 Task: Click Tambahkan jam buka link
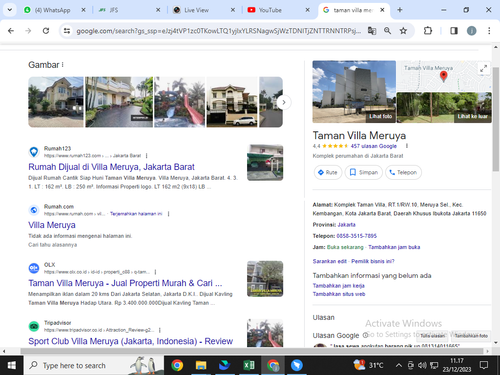pyautogui.click(x=394, y=247)
